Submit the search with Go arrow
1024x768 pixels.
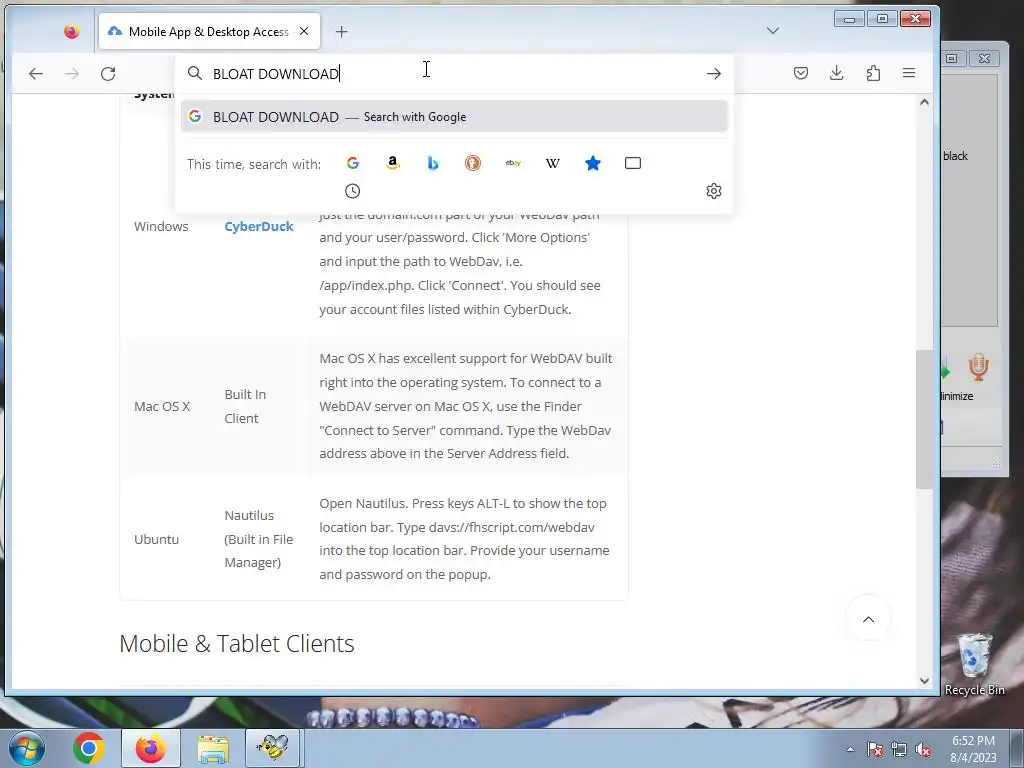(714, 74)
